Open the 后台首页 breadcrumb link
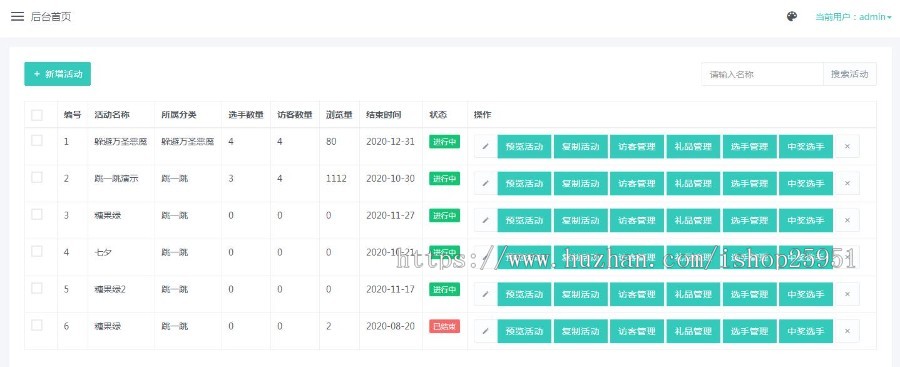This screenshot has height=367, width=900. coord(51,17)
